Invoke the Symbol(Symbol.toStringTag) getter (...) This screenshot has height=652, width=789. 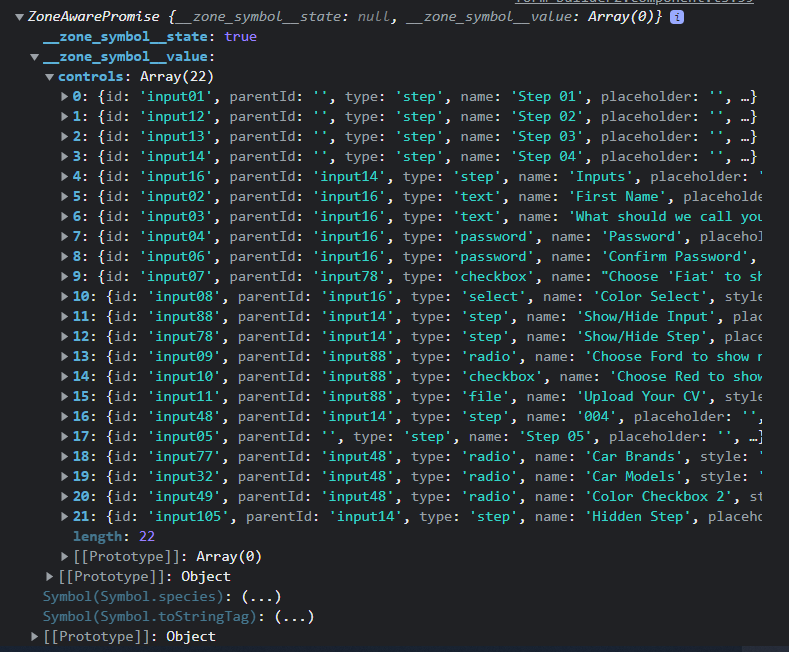tap(294, 617)
